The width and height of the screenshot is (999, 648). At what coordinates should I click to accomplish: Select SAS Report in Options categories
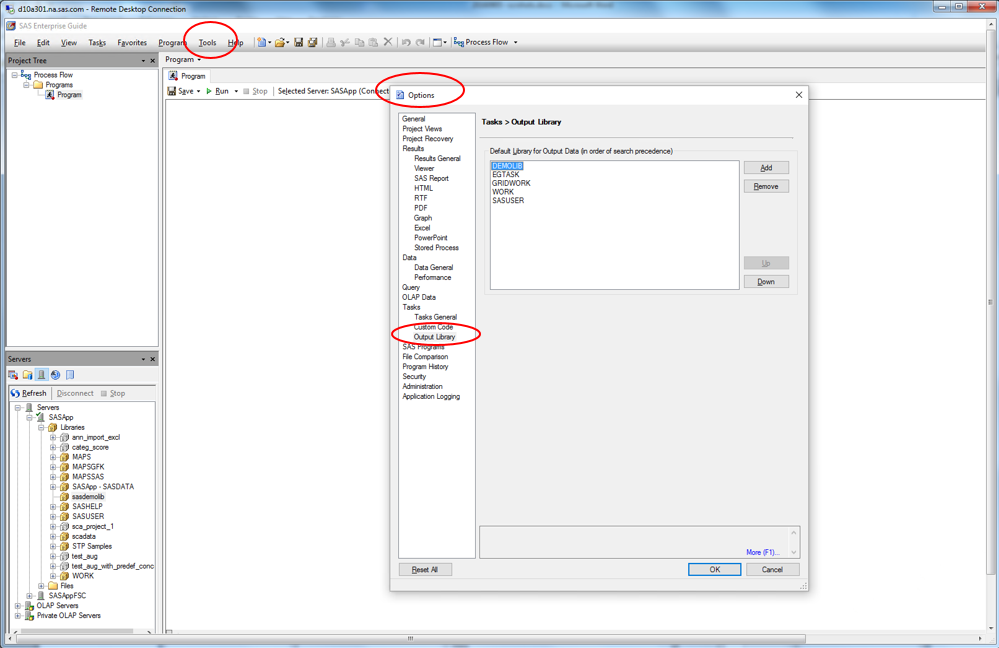pos(431,178)
